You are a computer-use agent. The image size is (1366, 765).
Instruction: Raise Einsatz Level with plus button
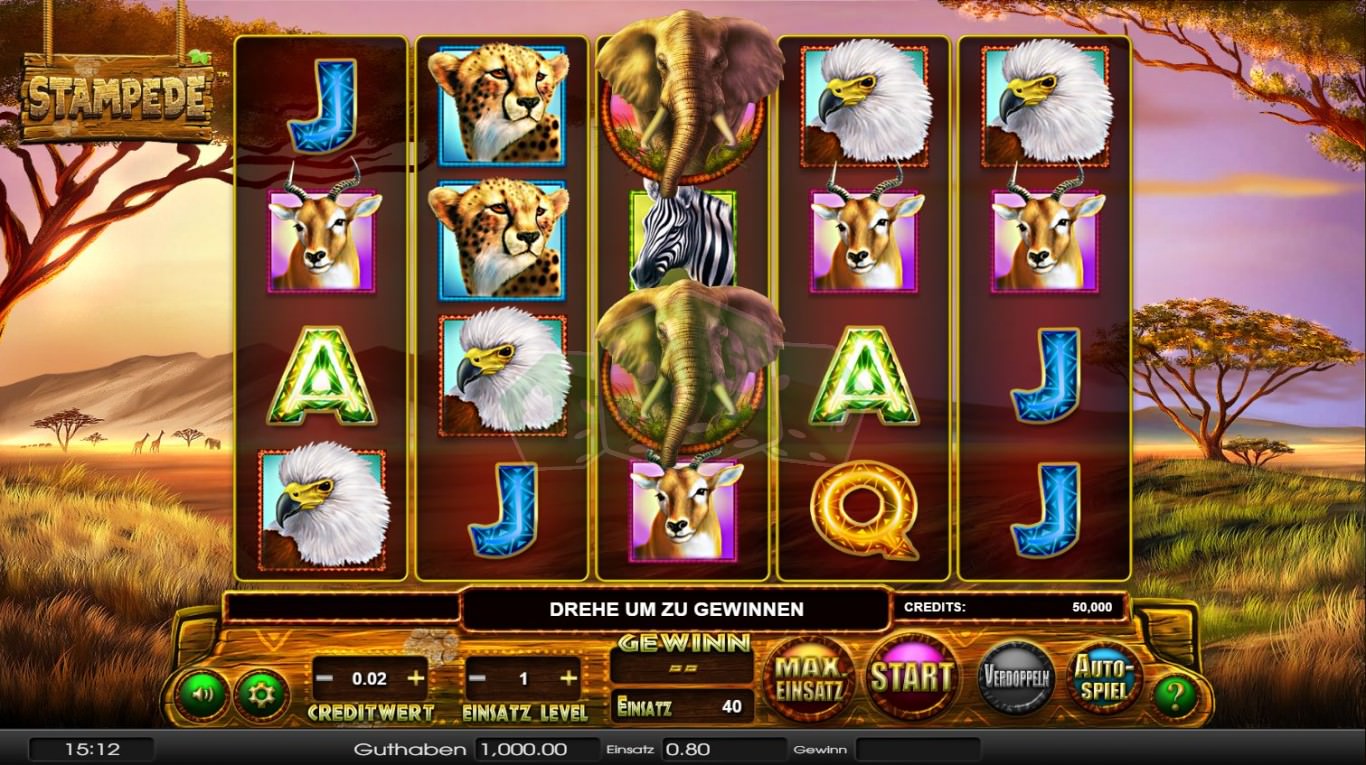pyautogui.click(x=569, y=678)
